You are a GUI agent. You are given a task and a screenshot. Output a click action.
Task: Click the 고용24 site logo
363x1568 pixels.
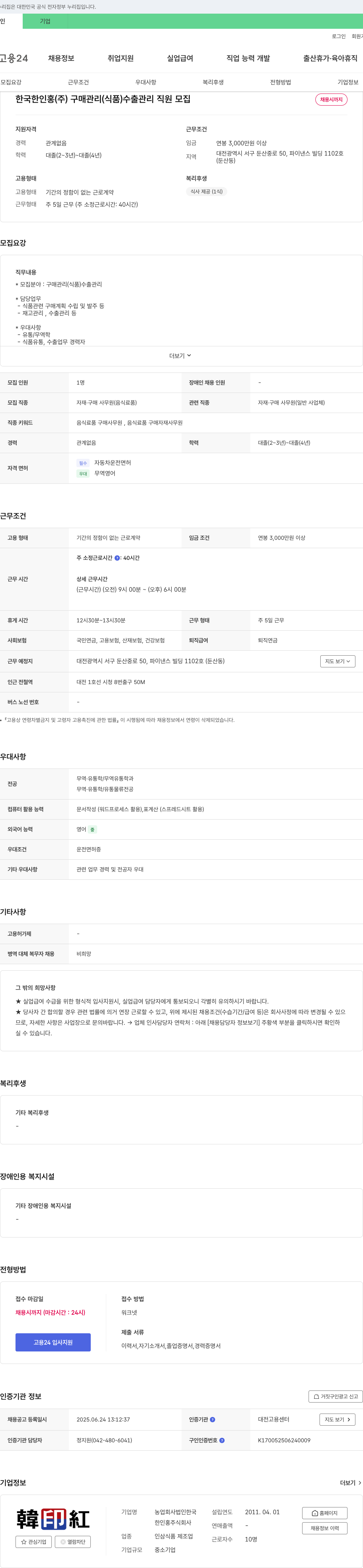(14, 58)
